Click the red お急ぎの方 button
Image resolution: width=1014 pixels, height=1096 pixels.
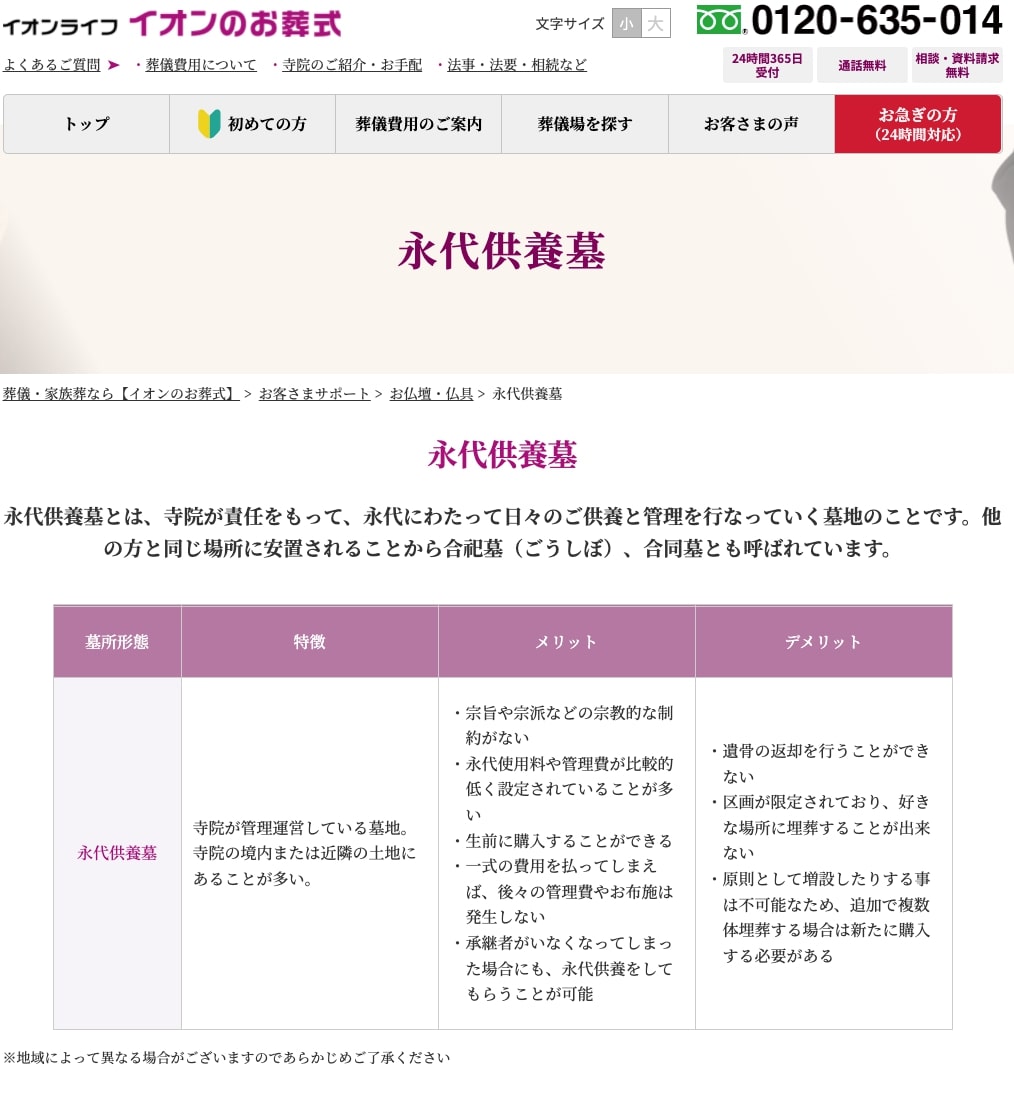coord(917,124)
